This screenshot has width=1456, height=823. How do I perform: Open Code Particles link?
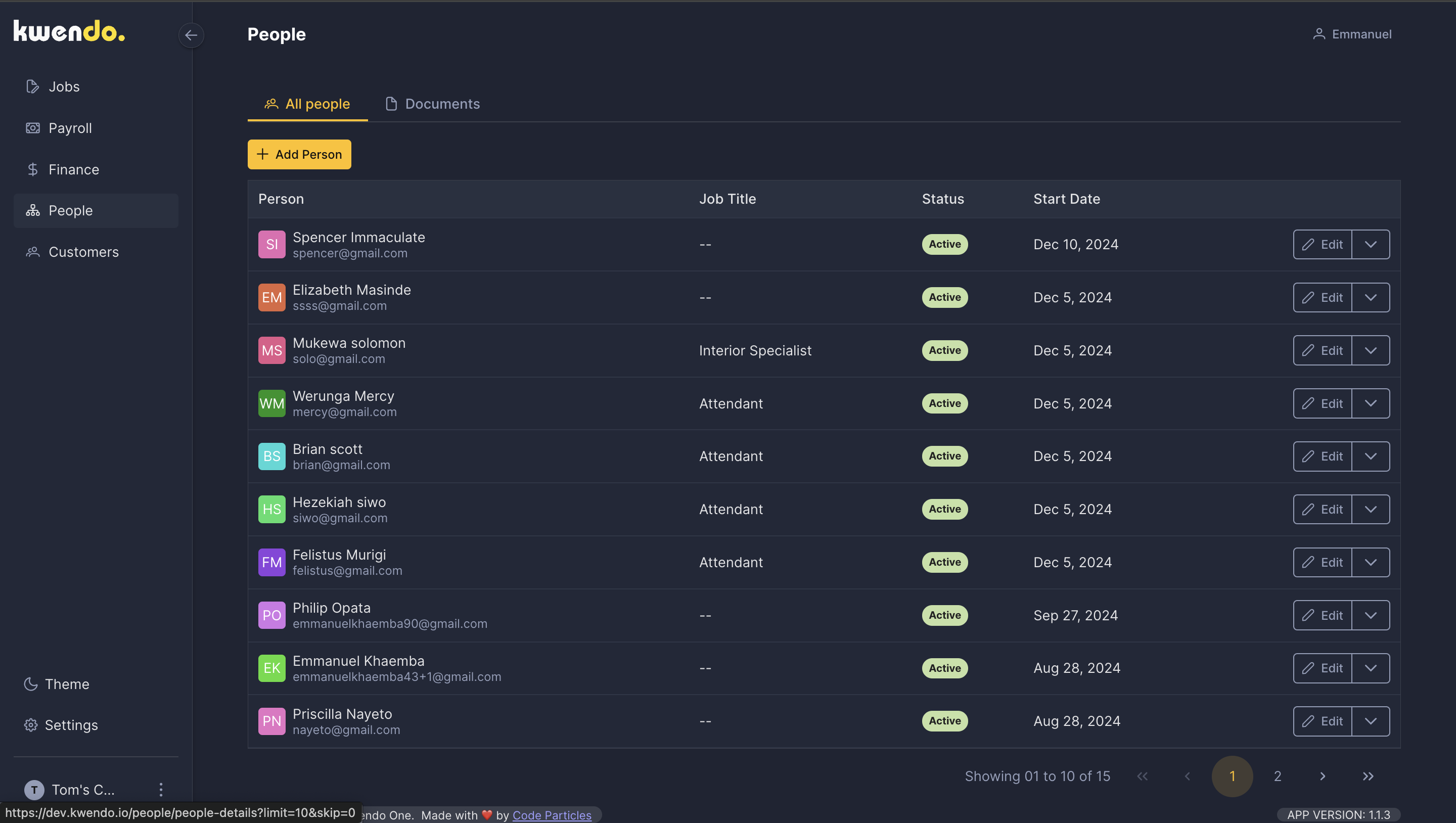click(x=552, y=815)
